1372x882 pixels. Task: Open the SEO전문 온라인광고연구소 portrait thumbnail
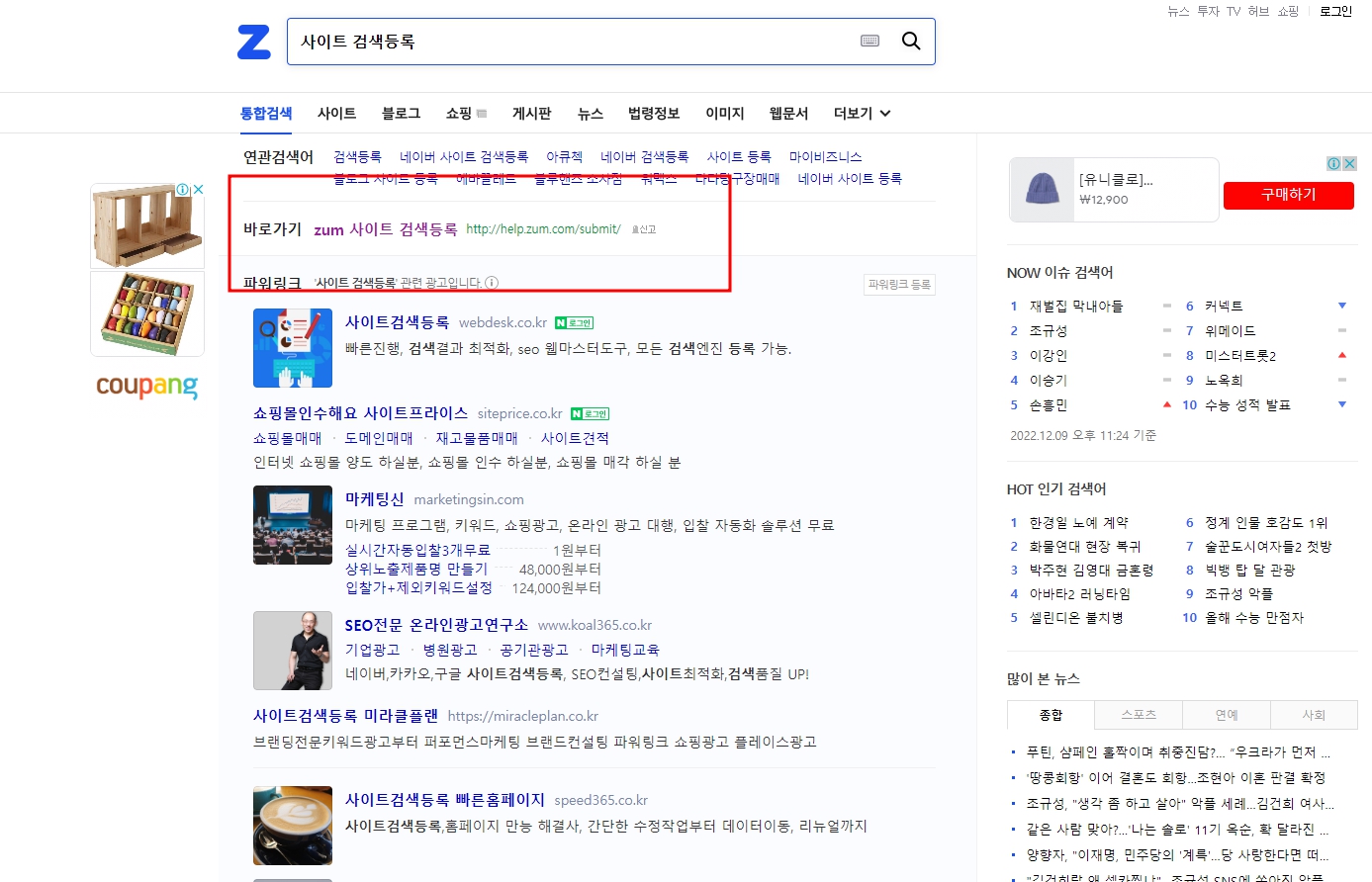point(293,651)
